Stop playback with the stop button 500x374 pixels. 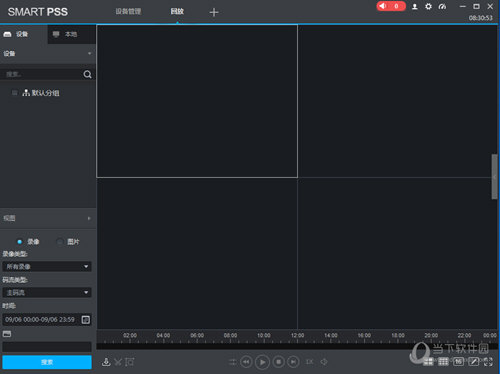278,362
